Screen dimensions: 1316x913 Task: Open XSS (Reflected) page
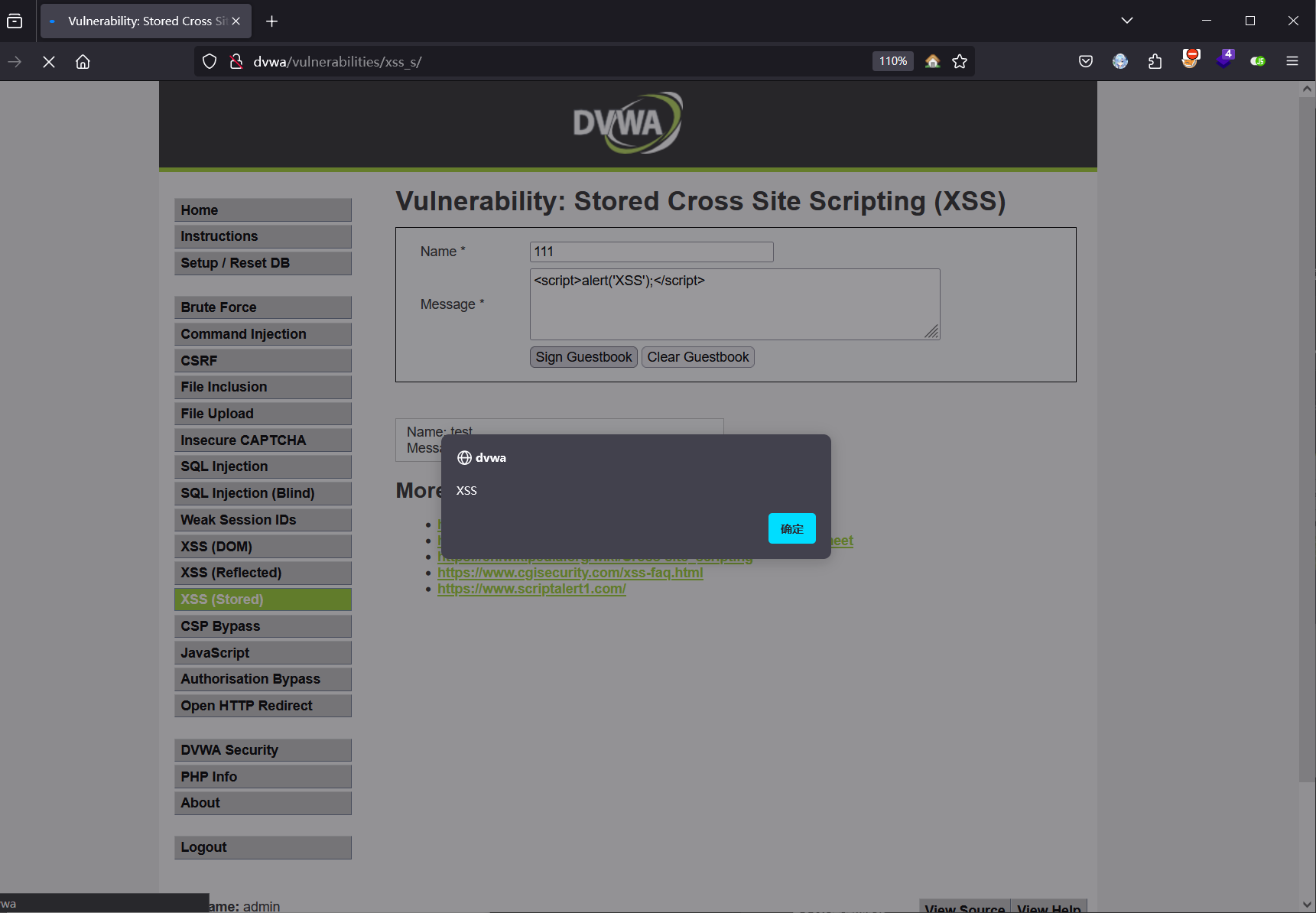pyautogui.click(x=263, y=573)
